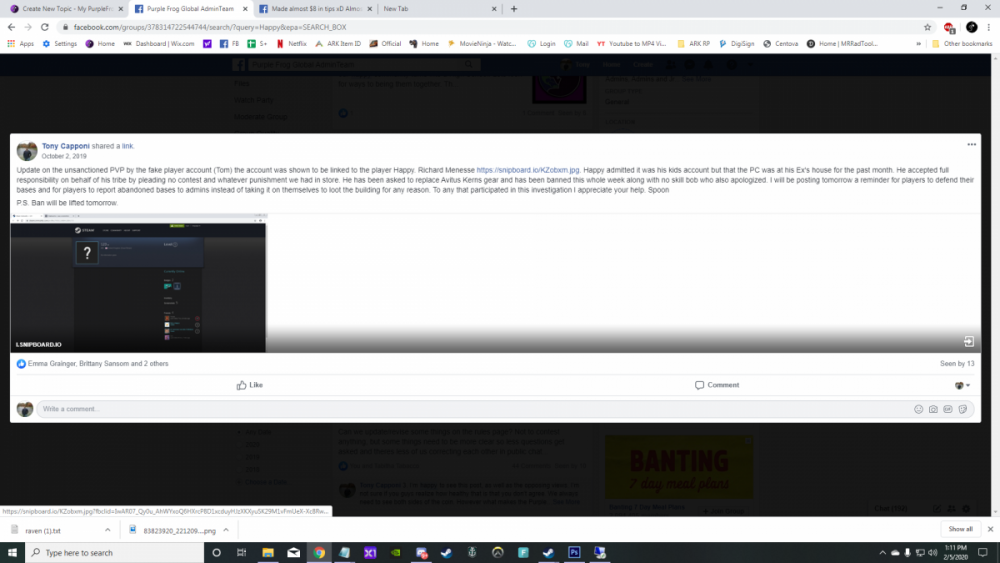This screenshot has height=563, width=1000.
Task: Open Overwatch icon on taskbar
Action: [x=497, y=553]
